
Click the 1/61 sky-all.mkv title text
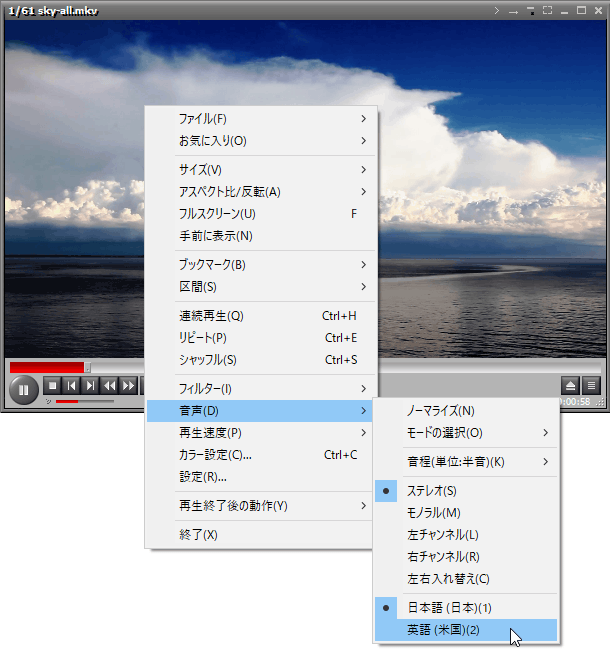coord(53,11)
